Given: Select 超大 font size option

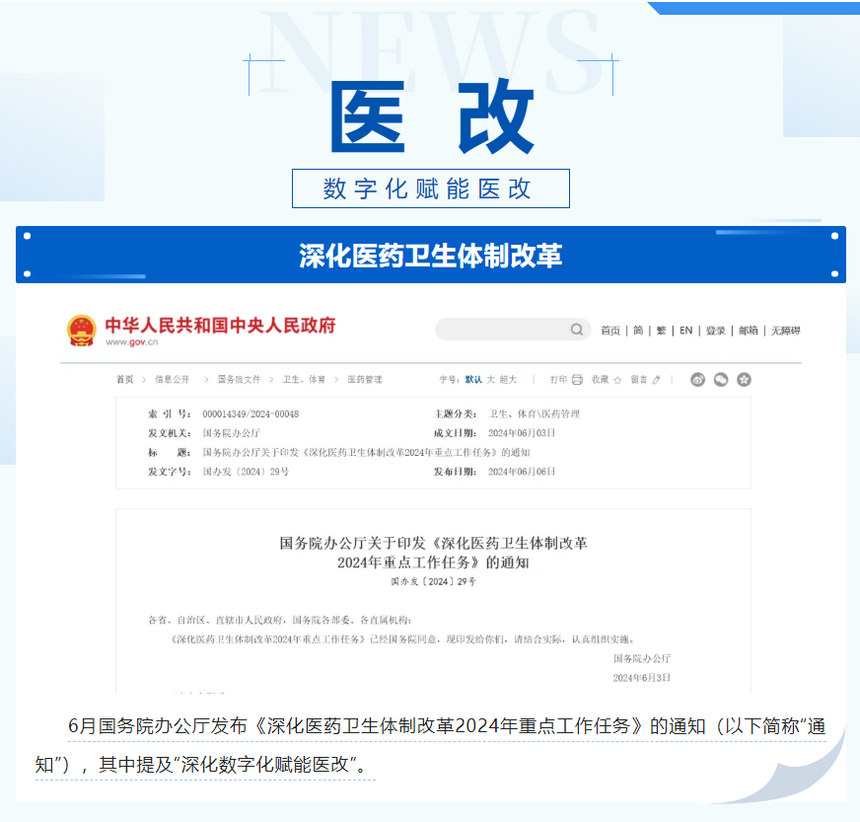Looking at the screenshot, I should (508, 379).
